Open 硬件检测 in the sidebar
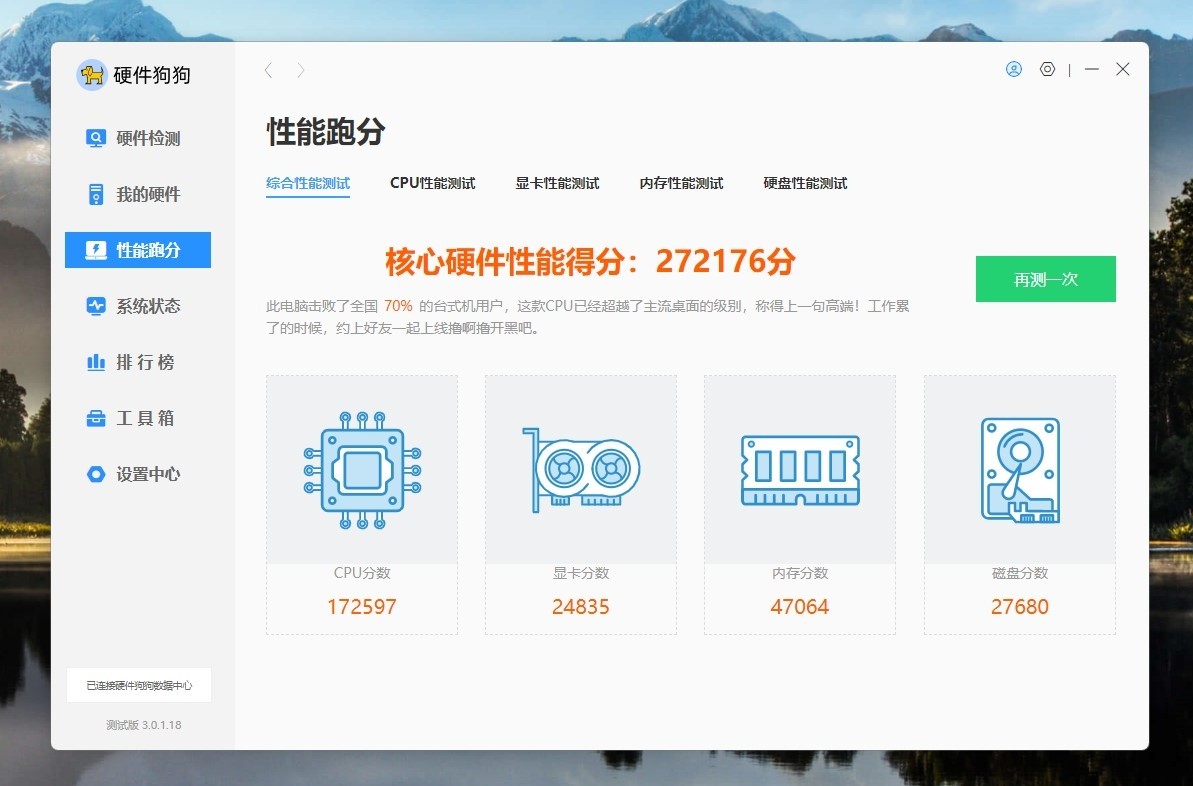Image resolution: width=1193 pixels, height=786 pixels. pos(135,138)
